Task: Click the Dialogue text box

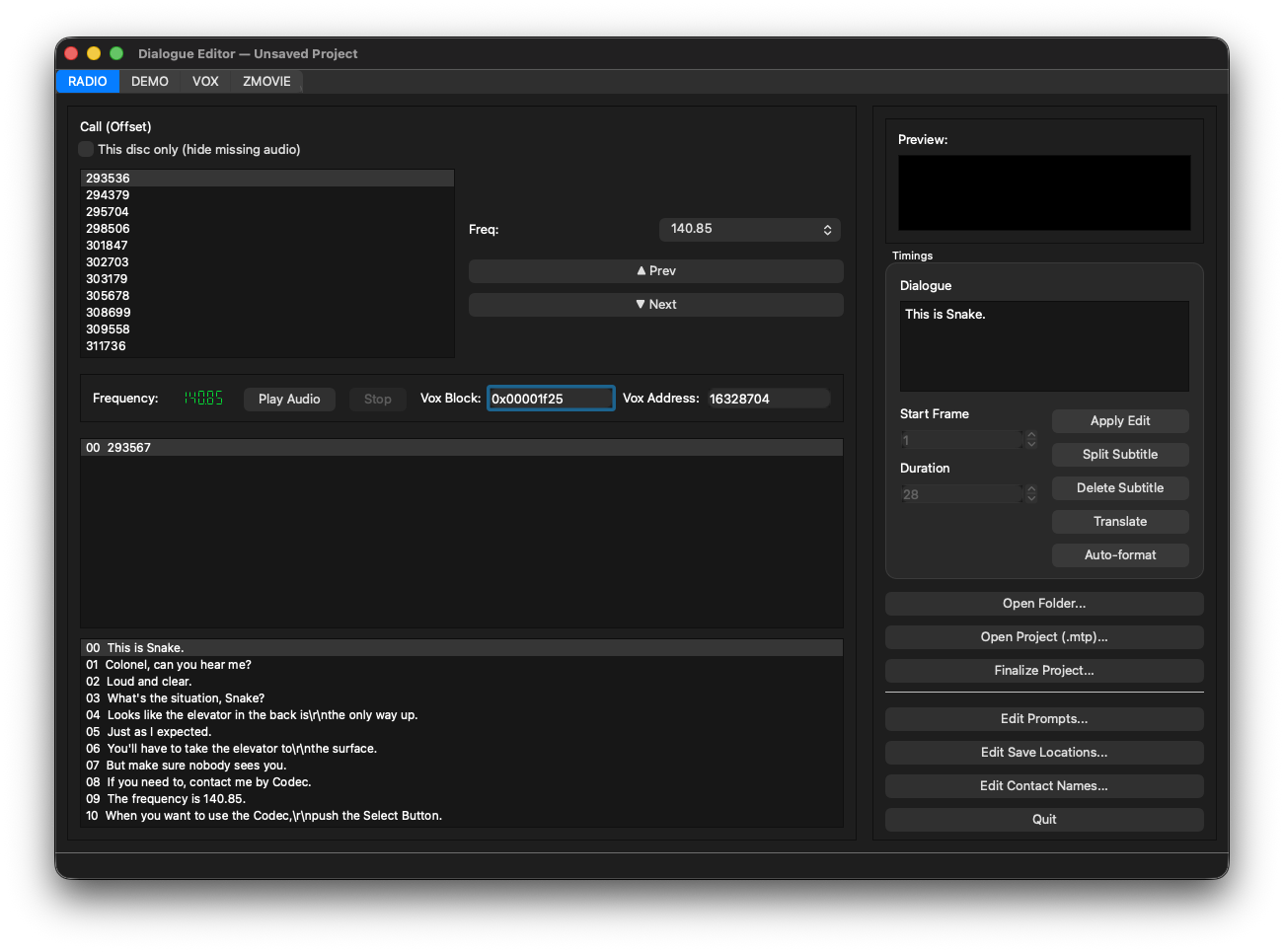Action: pyautogui.click(x=1043, y=346)
